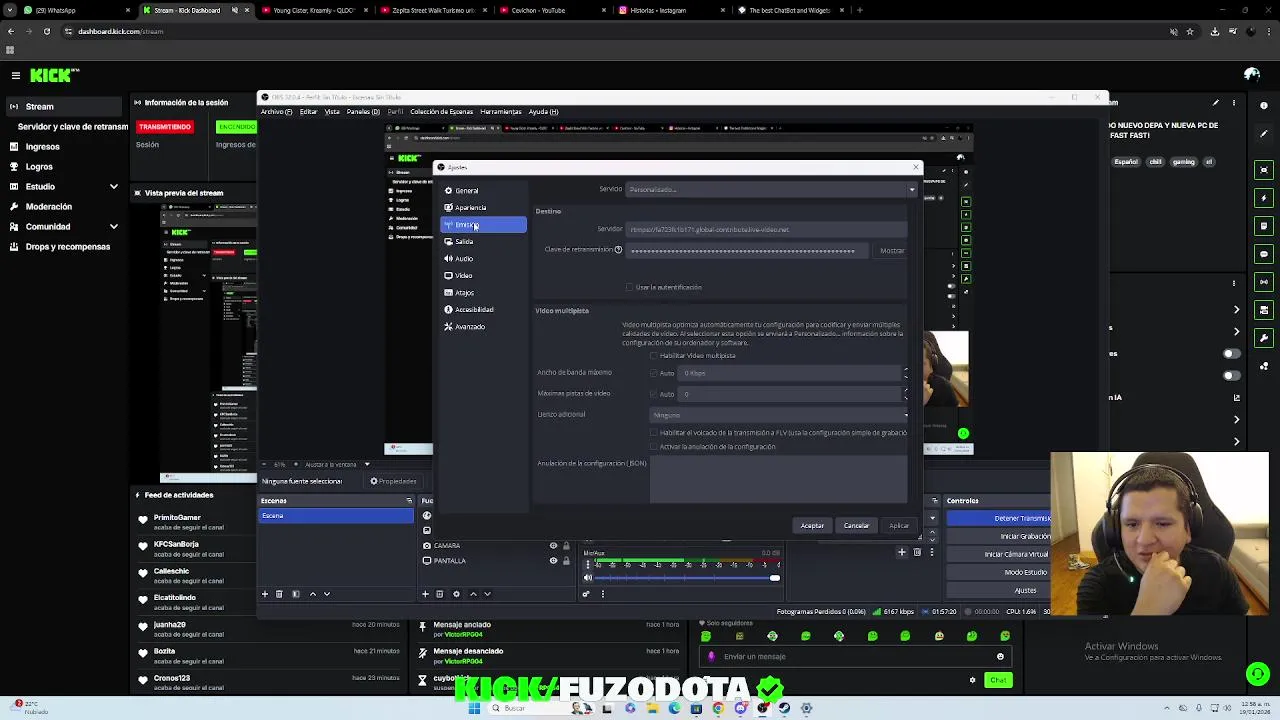Open Perfil menu in OBS

394,112
